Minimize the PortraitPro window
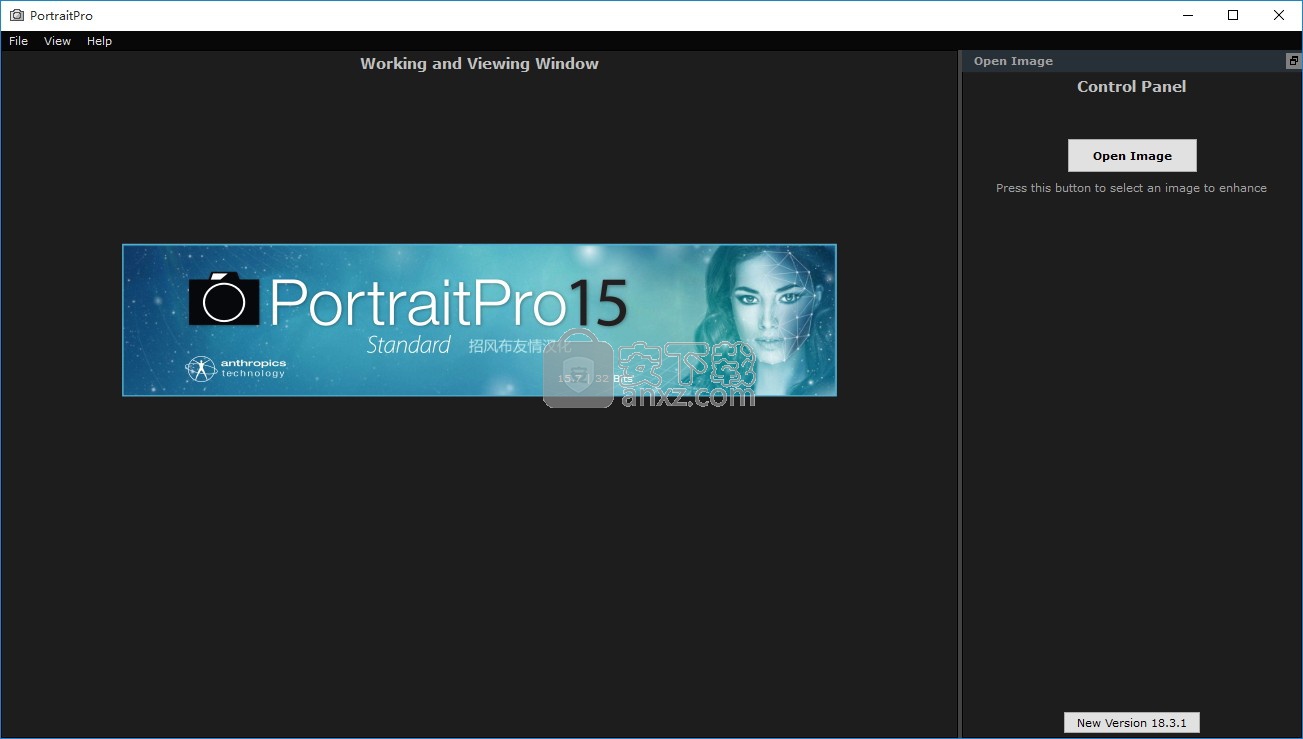 (x=1188, y=15)
